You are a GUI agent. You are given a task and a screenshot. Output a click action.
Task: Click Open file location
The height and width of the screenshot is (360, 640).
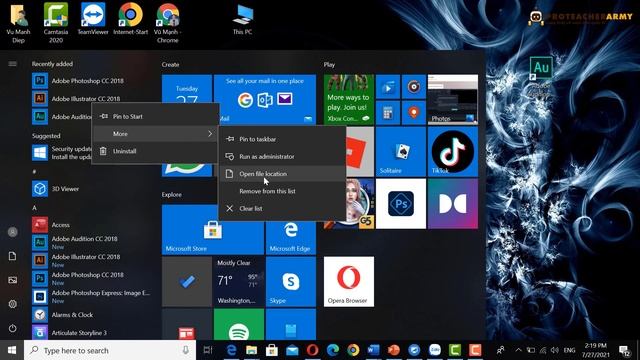[282, 174]
